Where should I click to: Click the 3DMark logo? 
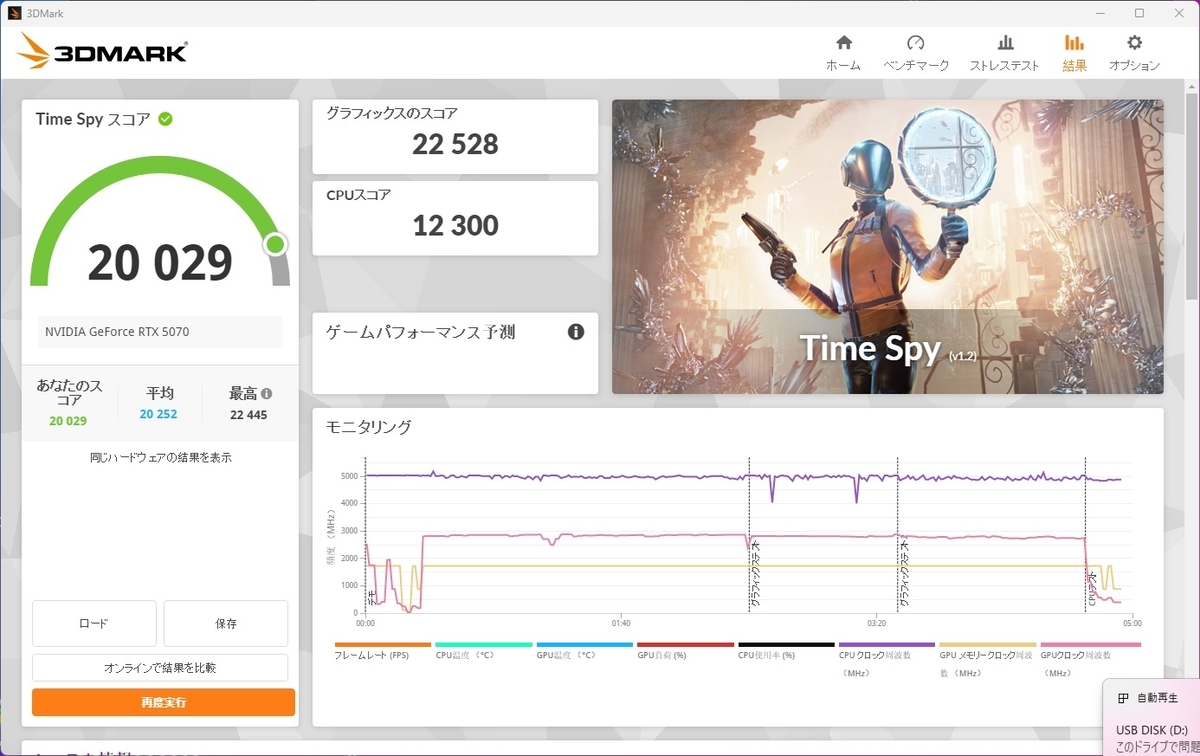[102, 52]
